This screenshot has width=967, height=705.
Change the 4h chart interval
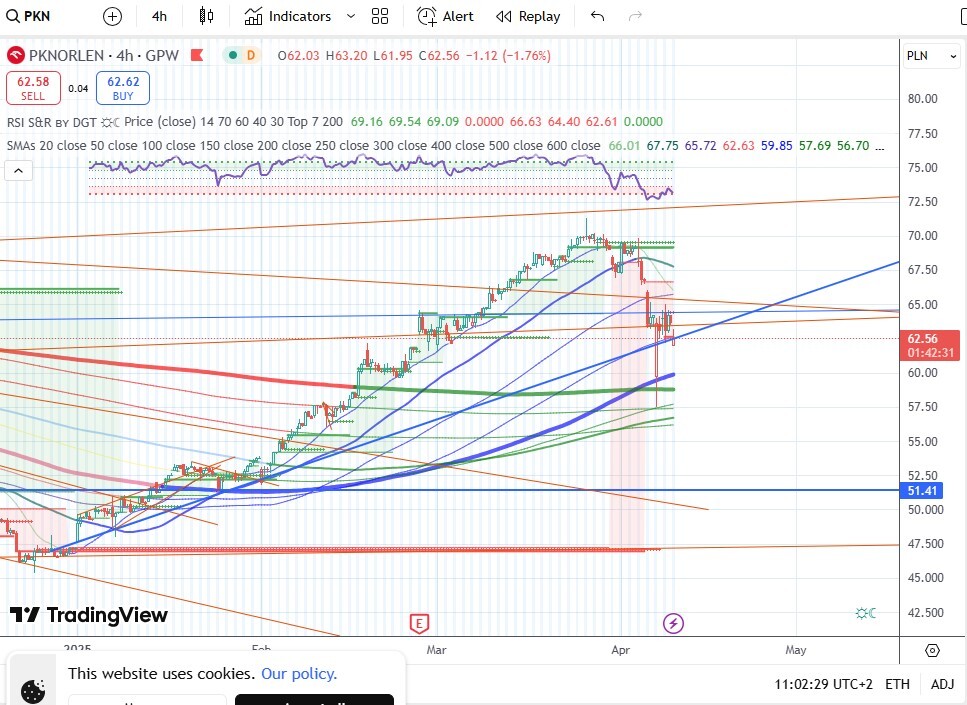coord(159,16)
